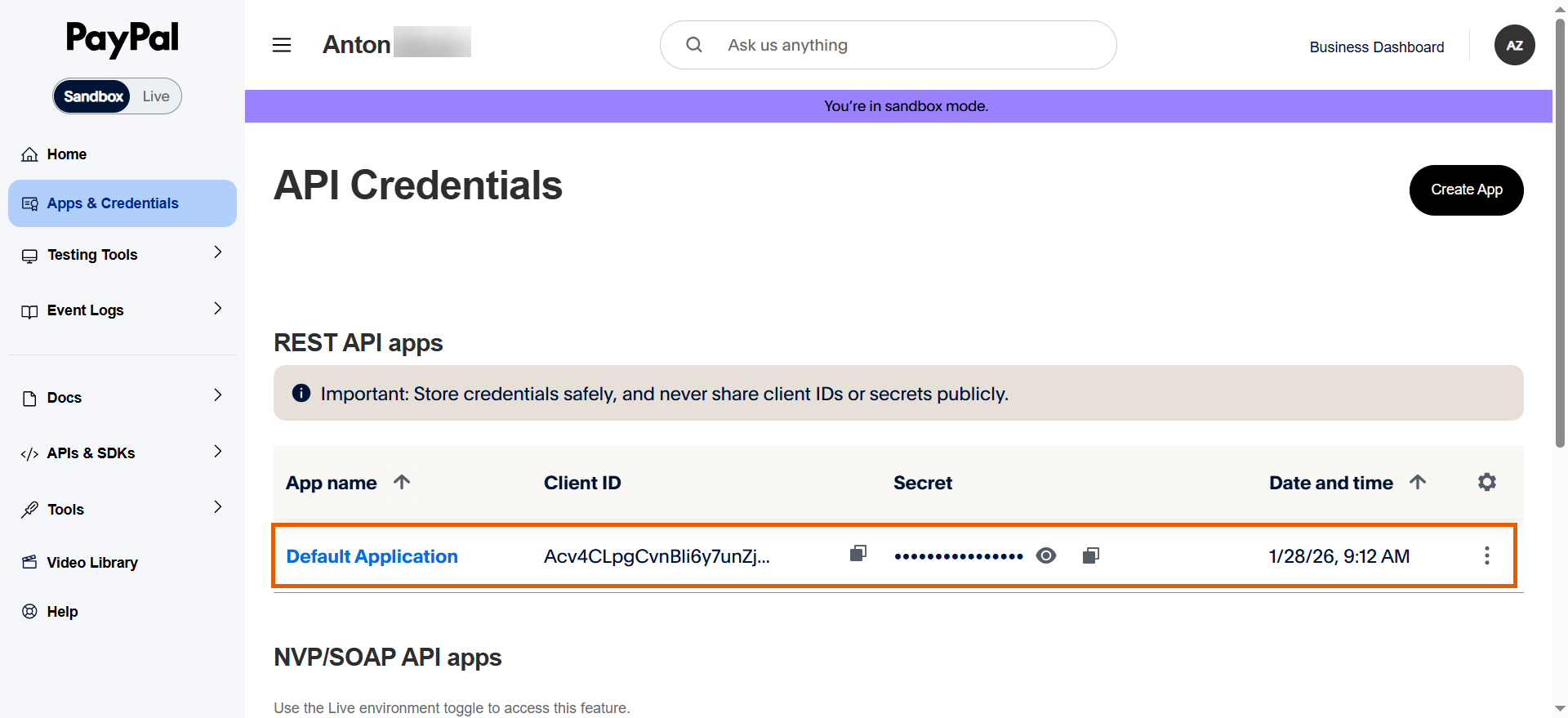The image size is (1568, 718).
Task: Click the Apps & Credentials sidebar icon
Action: point(29,203)
